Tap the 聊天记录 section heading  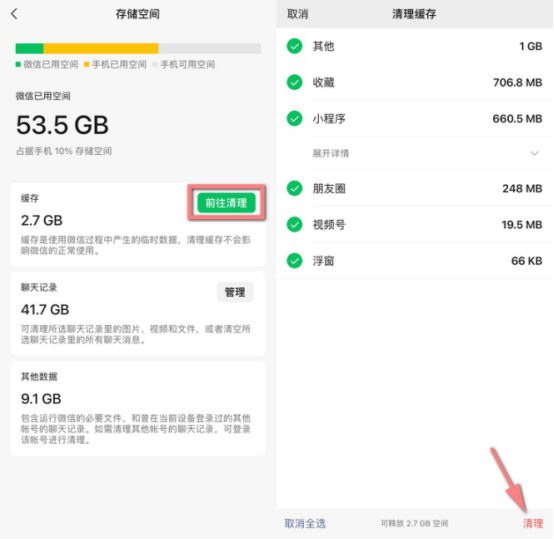pos(39,287)
